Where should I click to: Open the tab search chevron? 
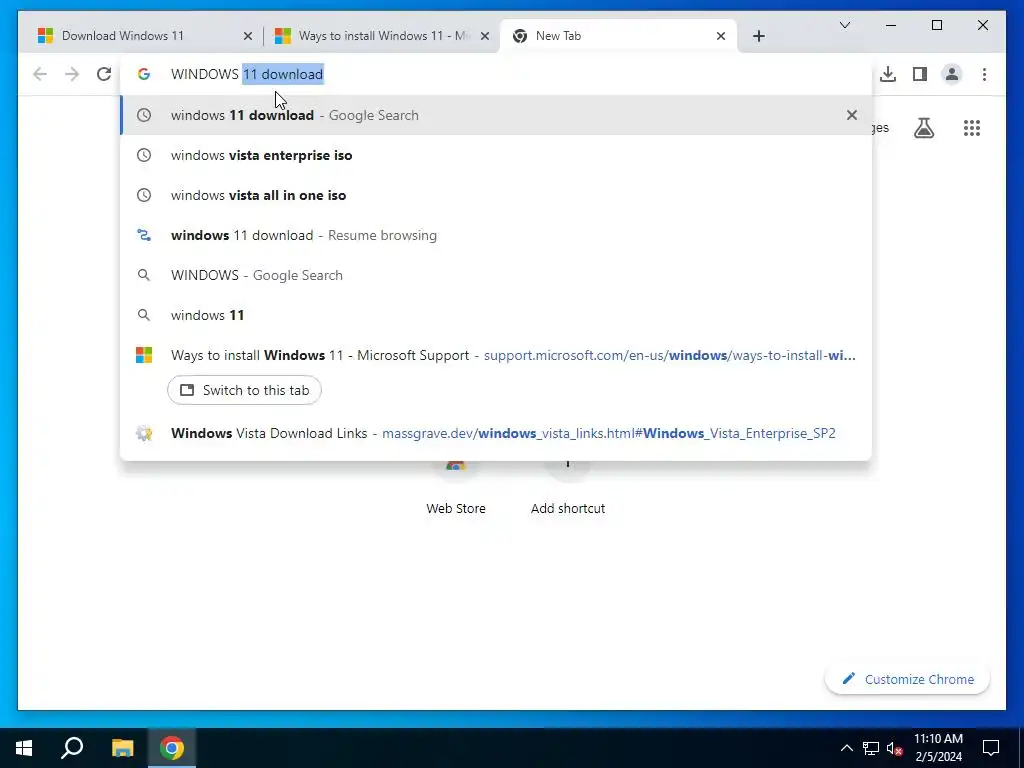point(844,25)
